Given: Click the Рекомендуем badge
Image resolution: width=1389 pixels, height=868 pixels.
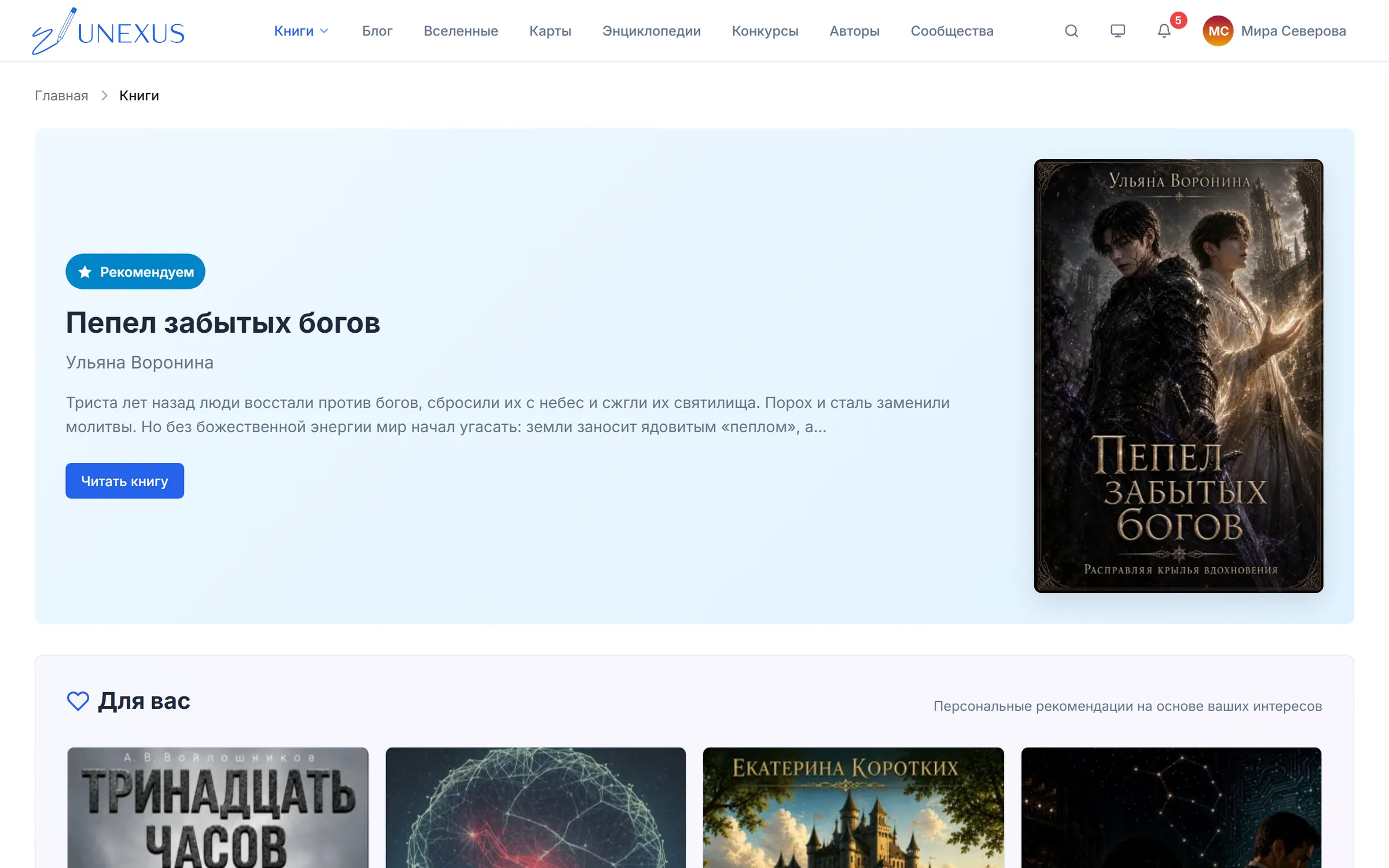Looking at the screenshot, I should [135, 271].
